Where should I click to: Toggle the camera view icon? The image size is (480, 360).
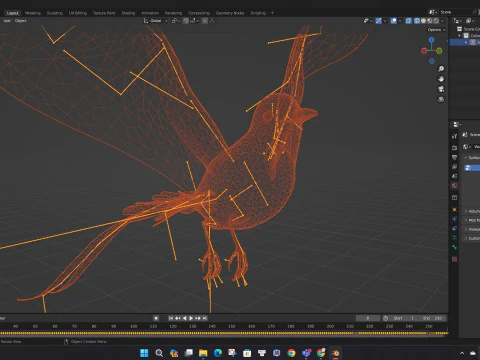pos(441,89)
